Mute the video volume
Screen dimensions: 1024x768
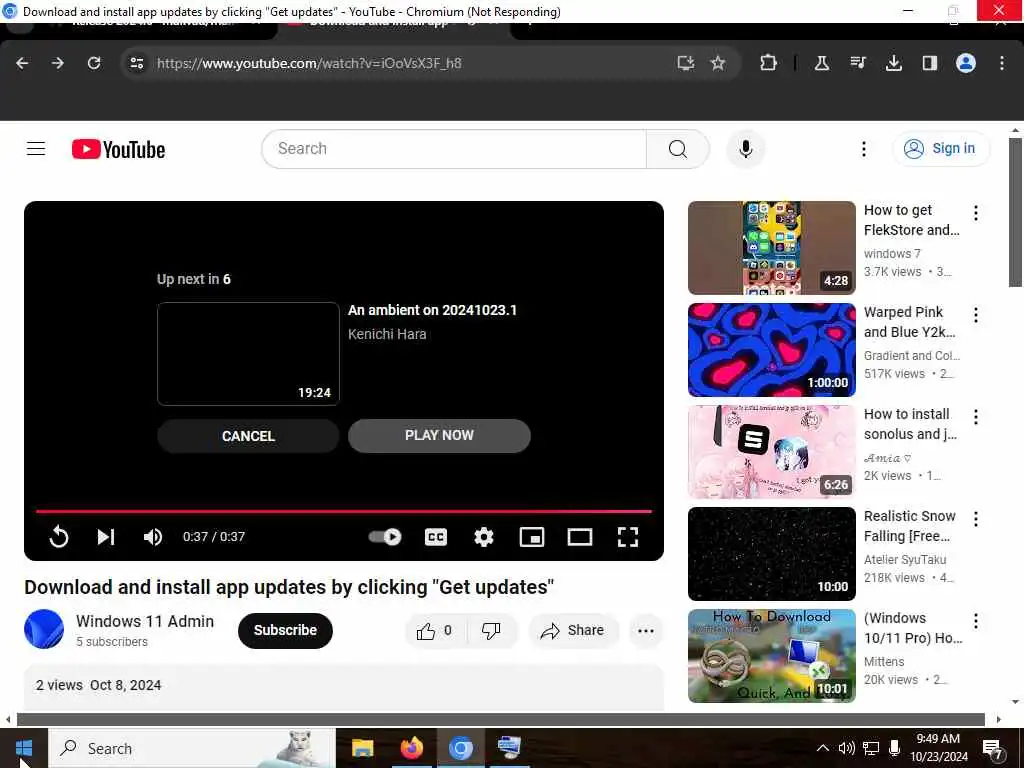153,537
